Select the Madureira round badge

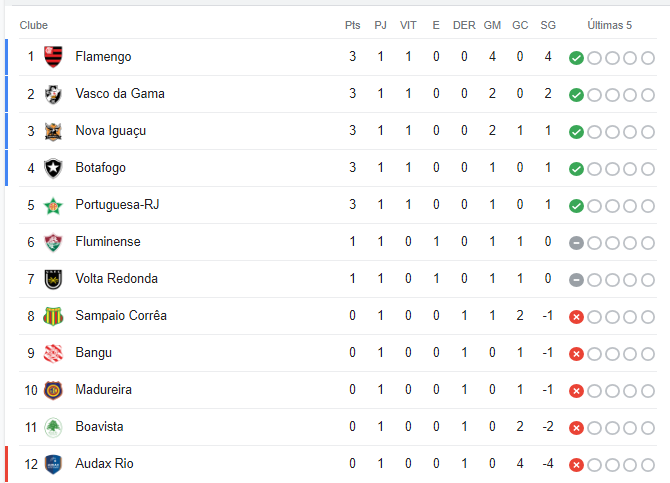click(x=53, y=390)
